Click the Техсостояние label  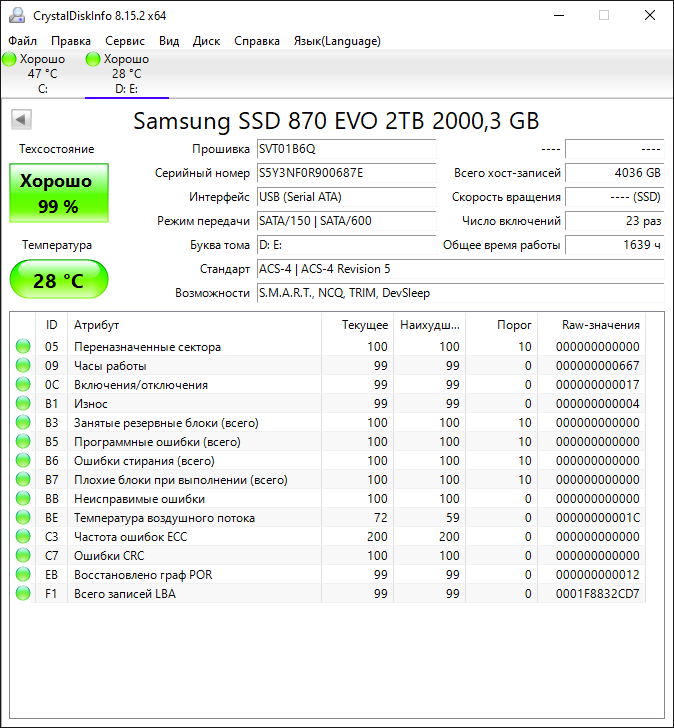[57, 149]
